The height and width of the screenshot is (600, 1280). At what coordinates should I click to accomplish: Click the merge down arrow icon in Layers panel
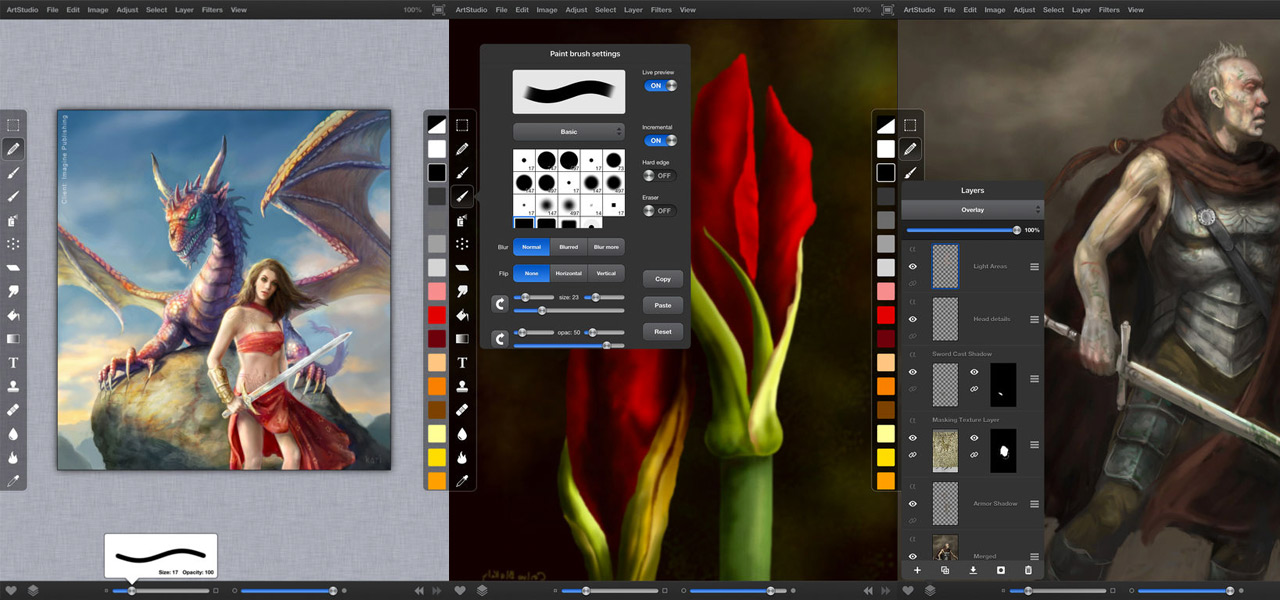(x=973, y=570)
